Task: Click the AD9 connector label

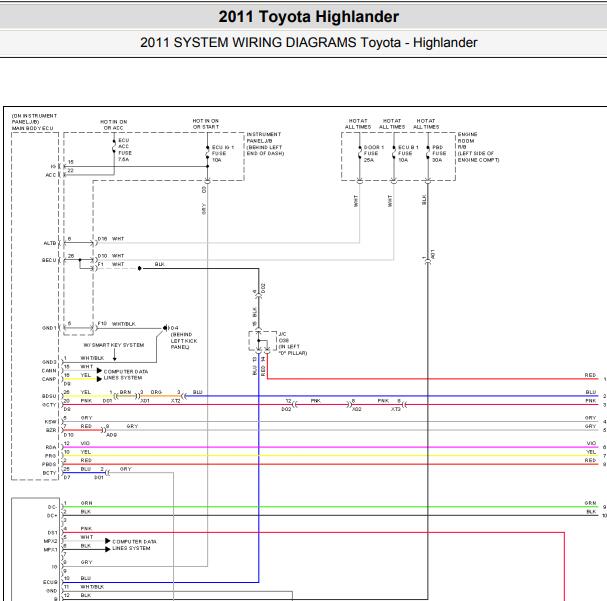Action: tap(111, 435)
